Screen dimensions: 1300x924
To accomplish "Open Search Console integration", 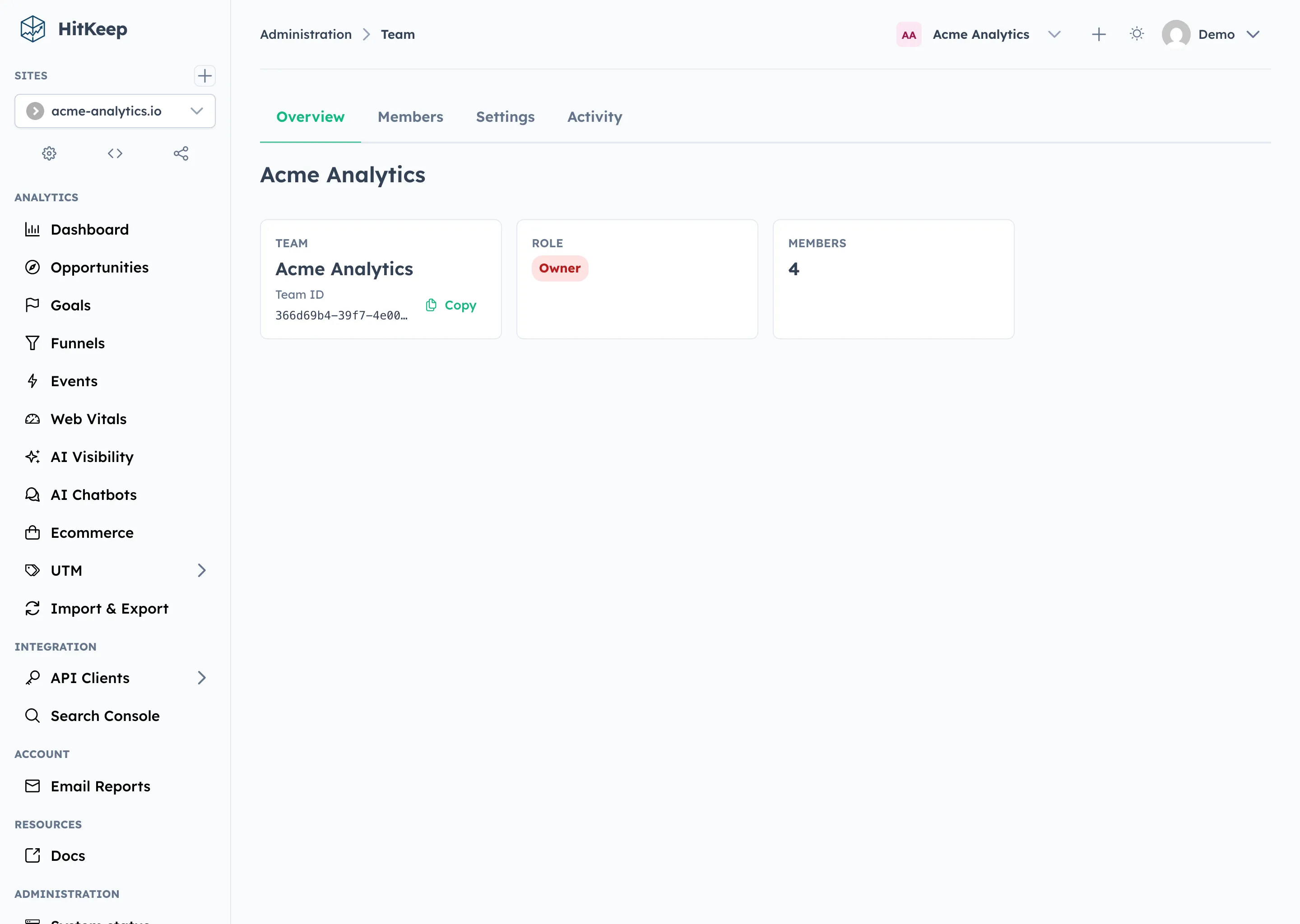I will (115, 716).
